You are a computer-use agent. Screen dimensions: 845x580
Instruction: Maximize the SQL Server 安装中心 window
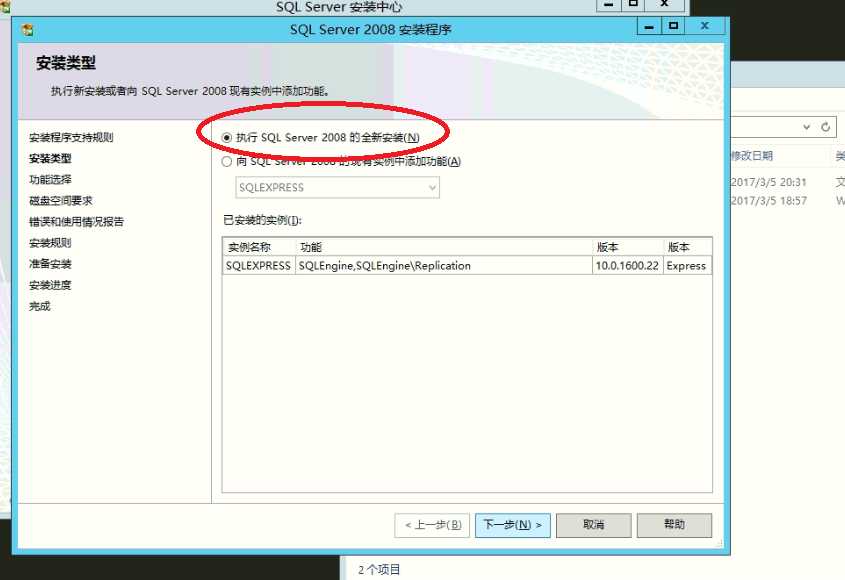click(x=633, y=5)
